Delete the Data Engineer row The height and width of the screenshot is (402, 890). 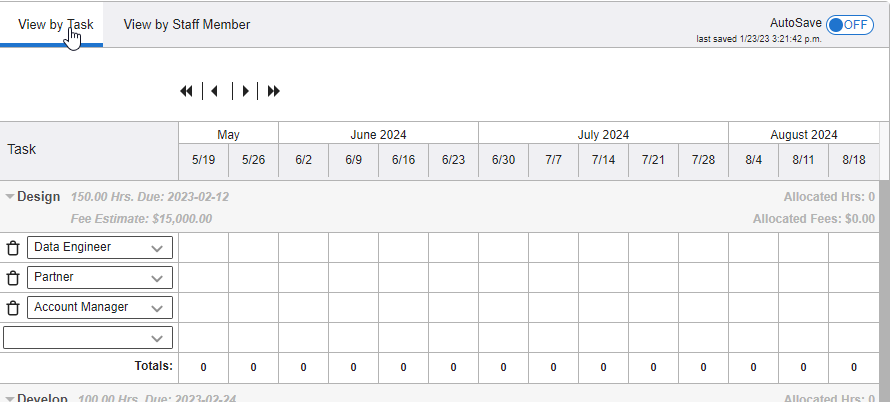(13, 248)
